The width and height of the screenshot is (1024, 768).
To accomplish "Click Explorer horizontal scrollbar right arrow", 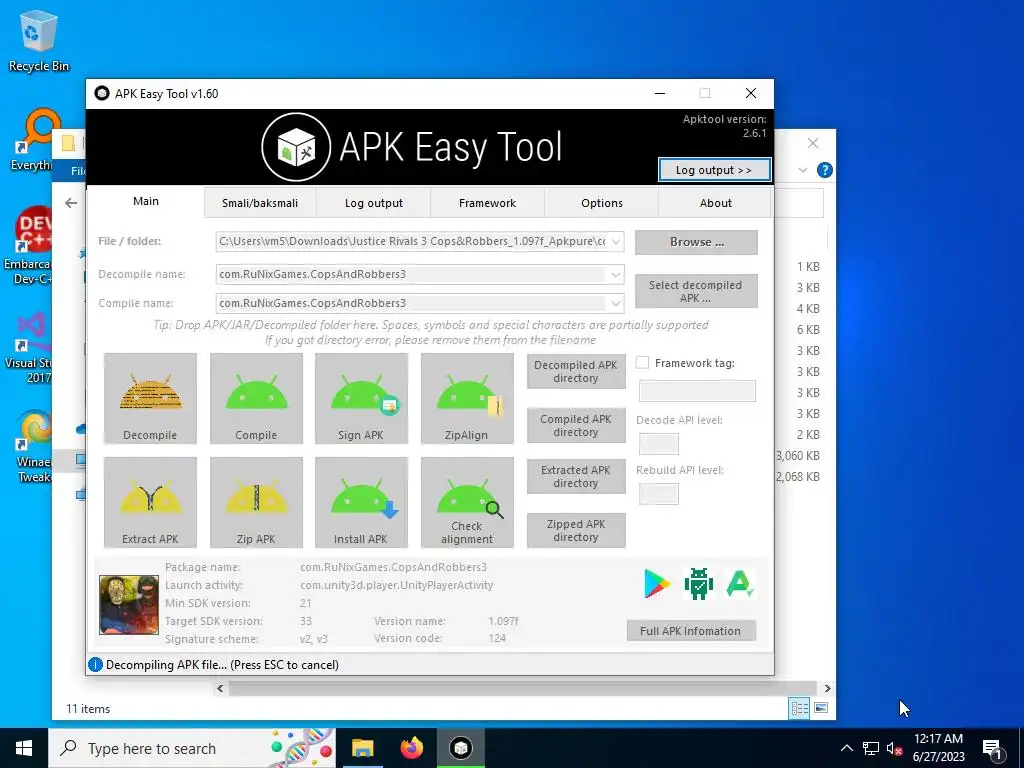I will [827, 688].
